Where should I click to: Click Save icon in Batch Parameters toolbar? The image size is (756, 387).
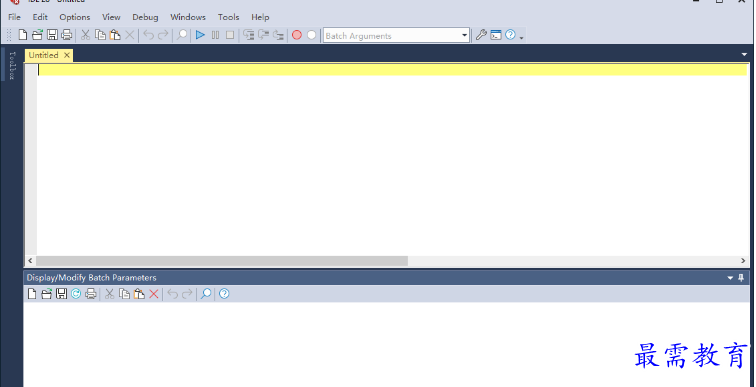pyautogui.click(x=61, y=294)
